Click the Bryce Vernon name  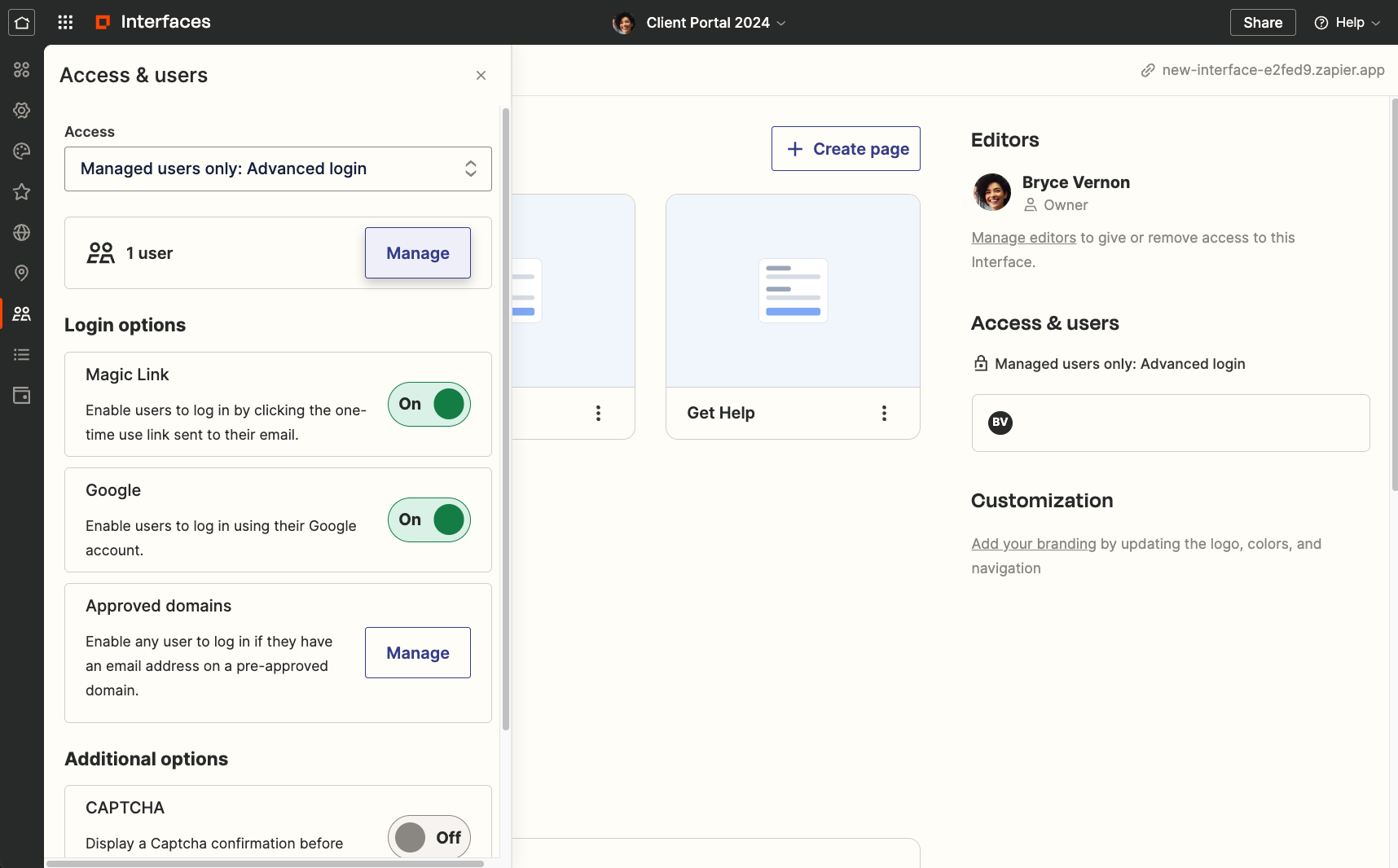pyautogui.click(x=1076, y=182)
